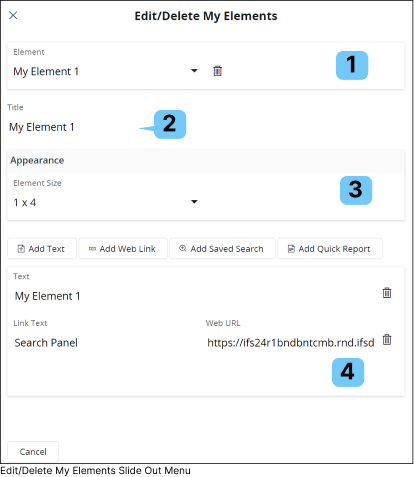Collapse the Appearance section header

[x=206, y=161]
